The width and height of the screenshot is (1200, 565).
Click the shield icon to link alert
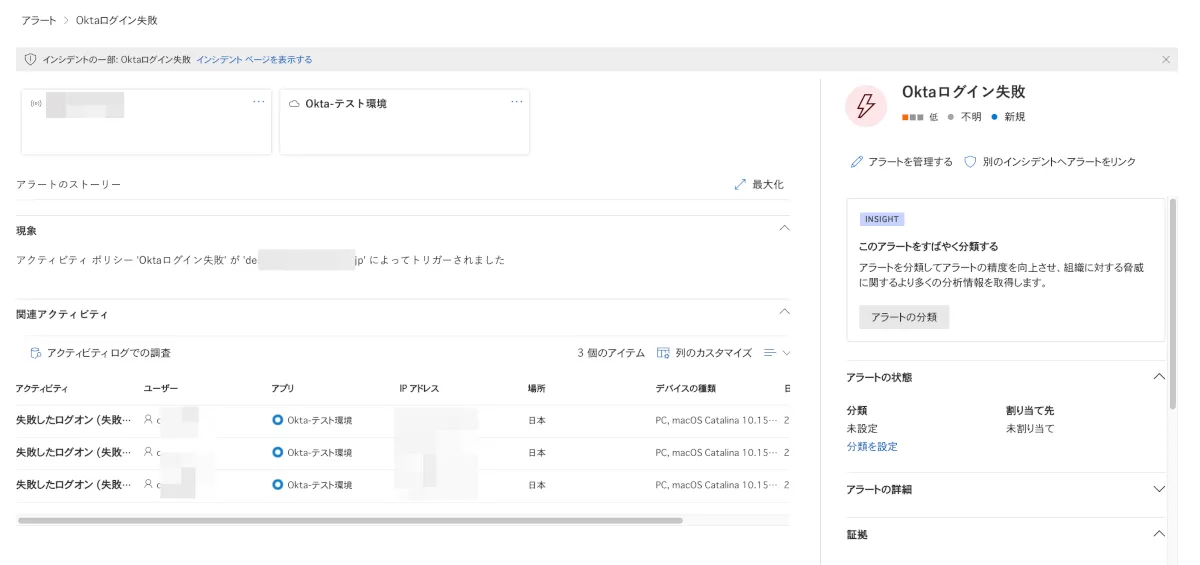pyautogui.click(x=970, y=162)
